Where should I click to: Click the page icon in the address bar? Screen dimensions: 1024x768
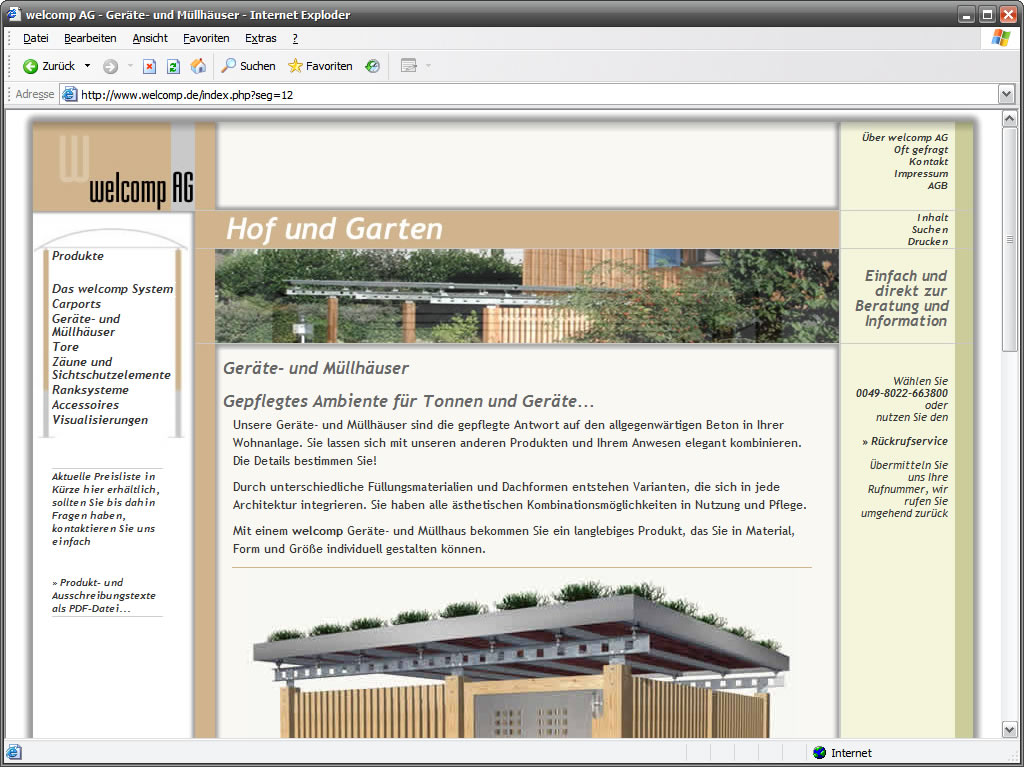pyautogui.click(x=69, y=95)
